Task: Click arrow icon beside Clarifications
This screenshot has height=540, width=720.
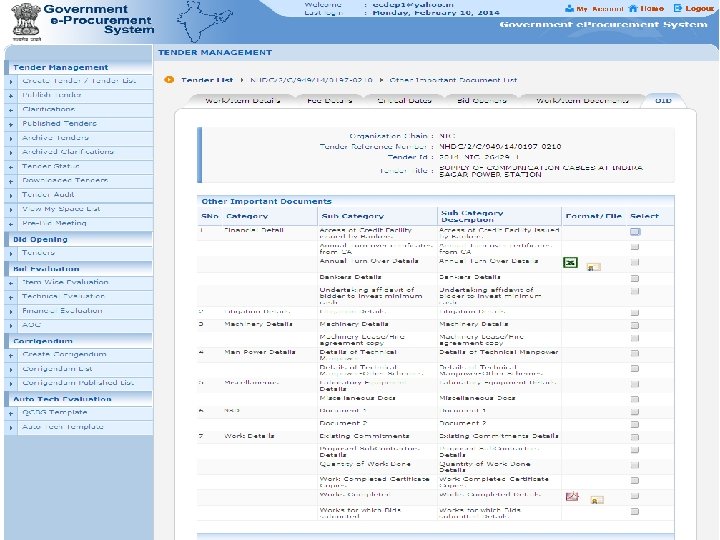Action: pyautogui.click(x=11, y=110)
